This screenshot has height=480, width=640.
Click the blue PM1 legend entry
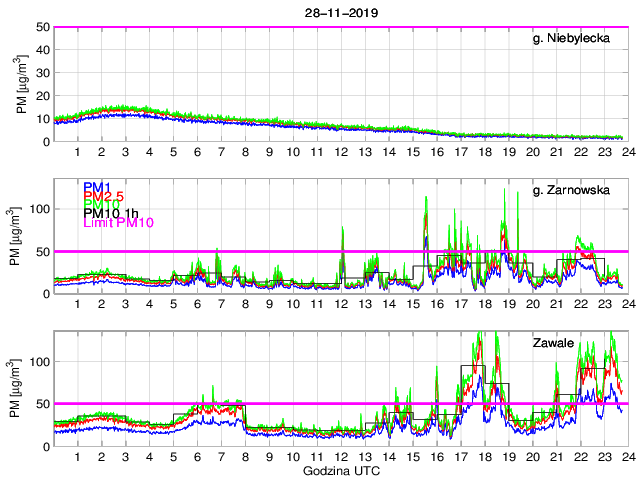(x=96, y=187)
